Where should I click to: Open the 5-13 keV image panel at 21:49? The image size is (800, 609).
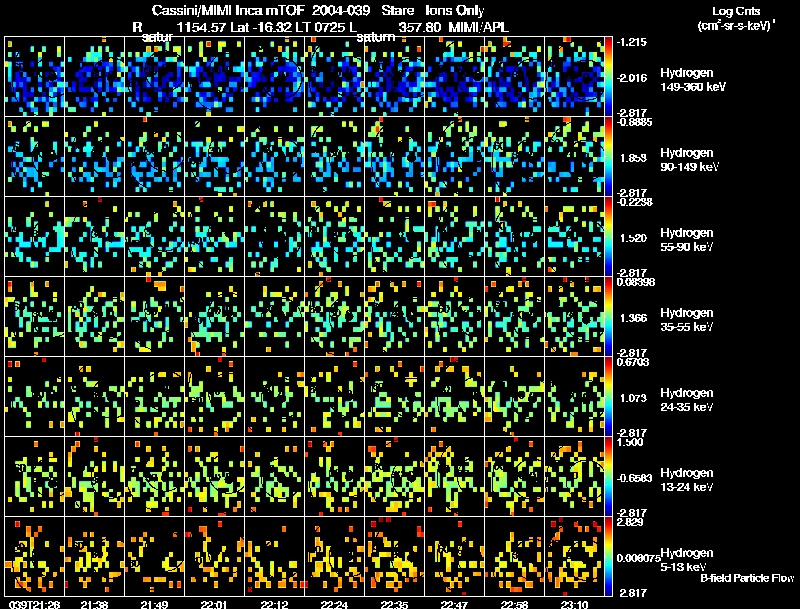point(155,556)
